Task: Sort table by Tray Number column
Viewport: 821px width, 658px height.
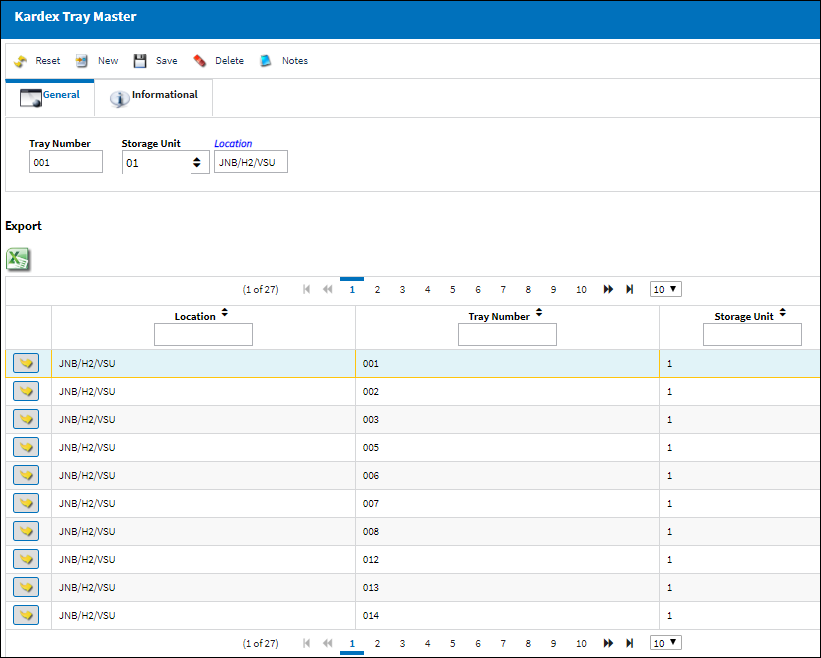Action: click(x=539, y=313)
